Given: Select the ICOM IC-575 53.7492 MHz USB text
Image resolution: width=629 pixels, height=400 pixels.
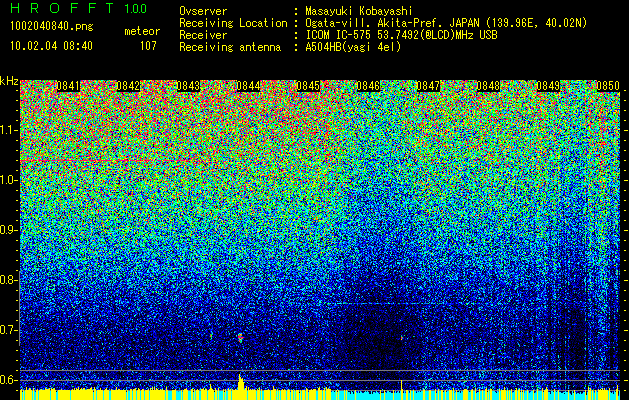Looking at the screenshot, I should click(401, 35).
